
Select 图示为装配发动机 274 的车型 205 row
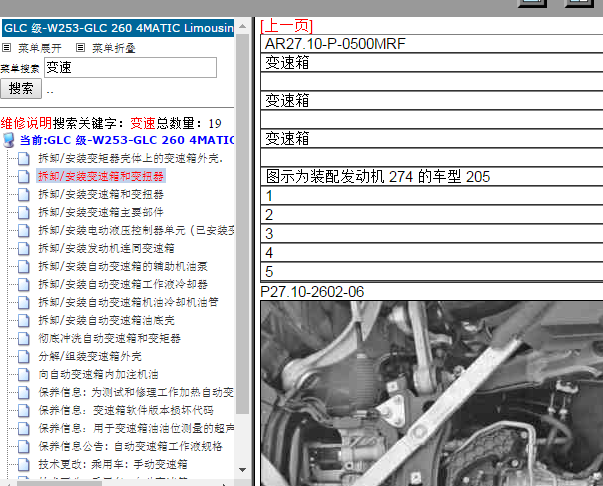pos(431,176)
